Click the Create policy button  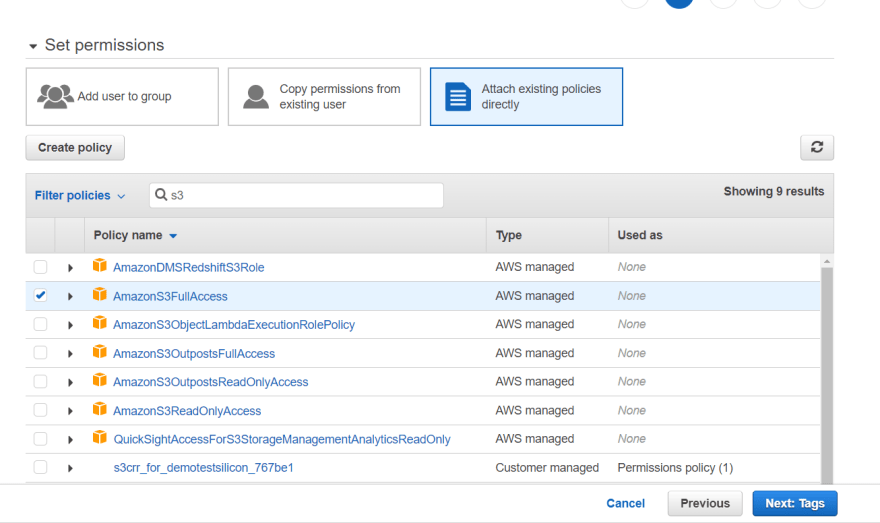(x=75, y=148)
